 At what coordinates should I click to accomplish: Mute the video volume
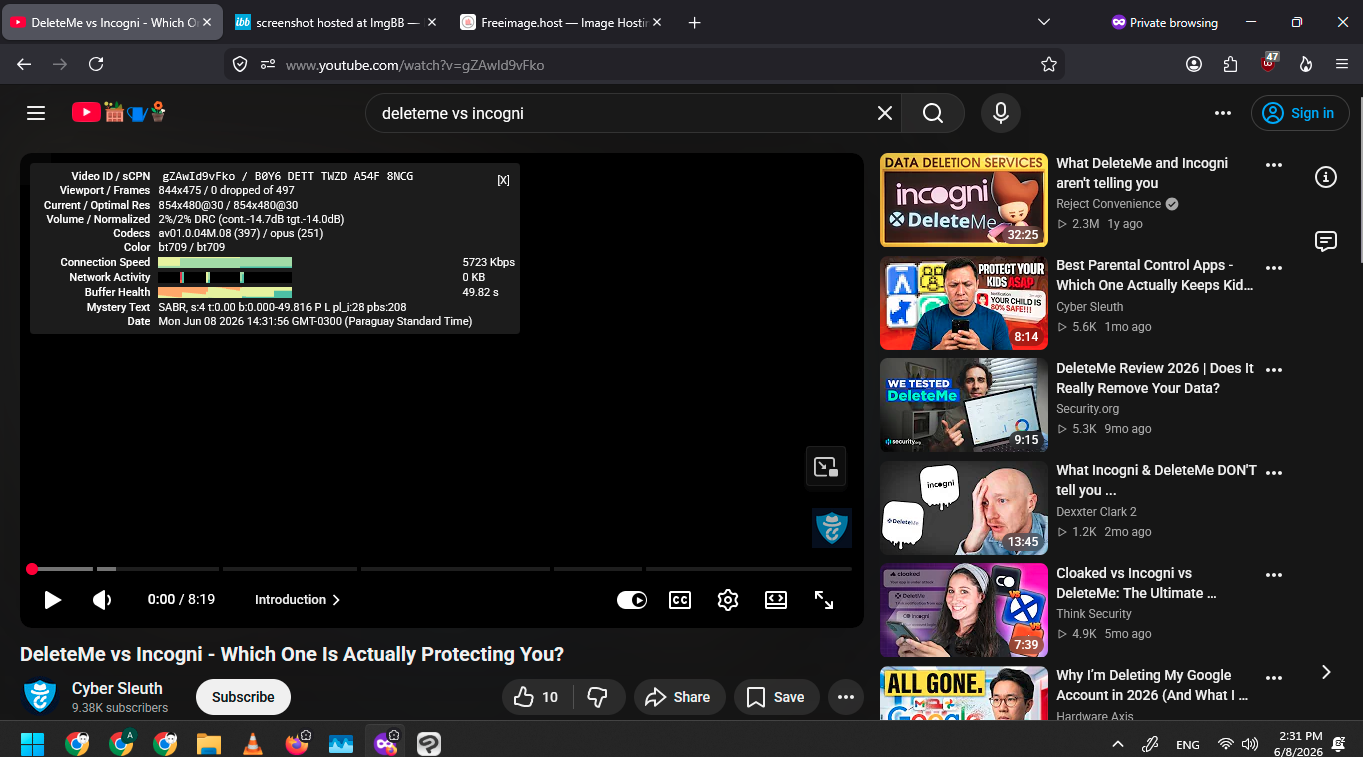102,600
